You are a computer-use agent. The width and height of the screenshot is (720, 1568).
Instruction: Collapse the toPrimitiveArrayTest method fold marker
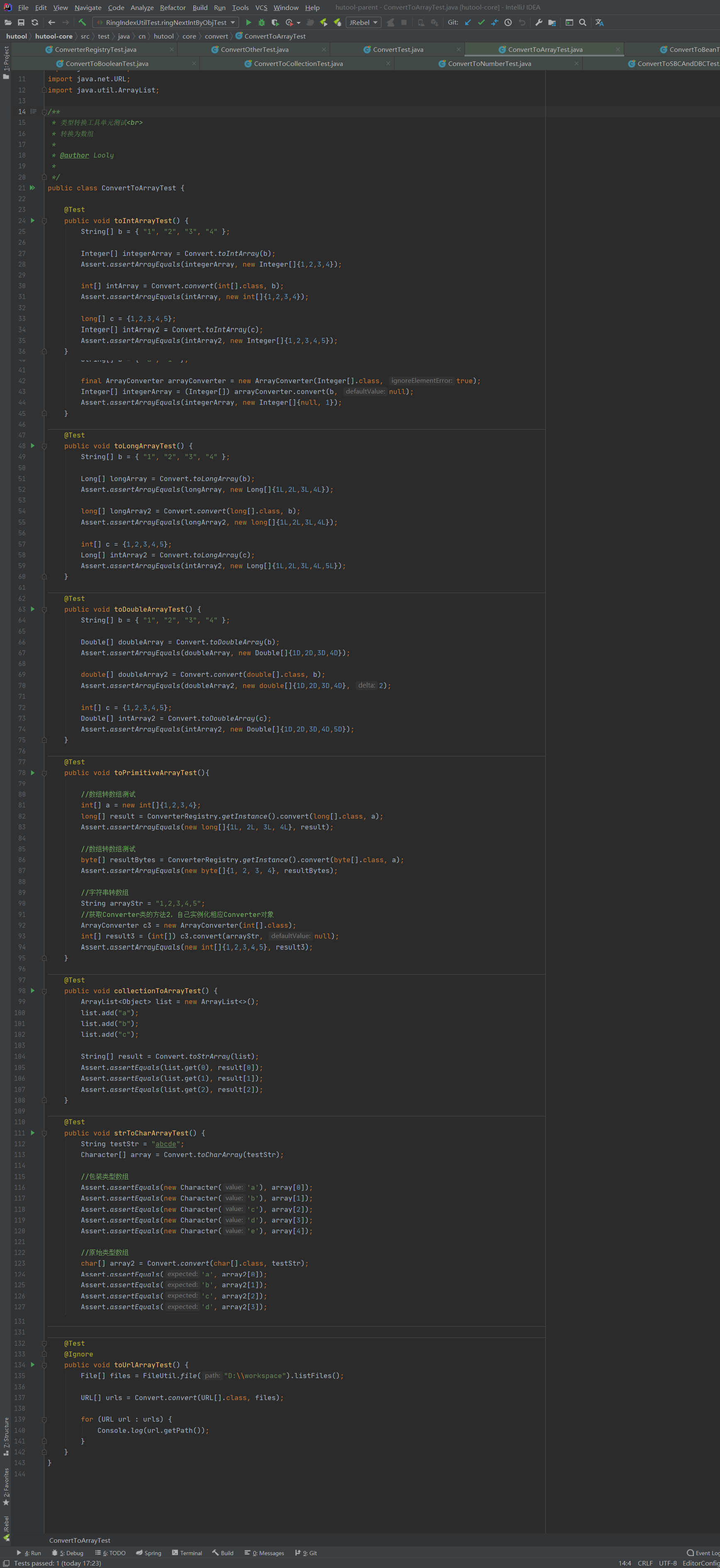click(44, 773)
